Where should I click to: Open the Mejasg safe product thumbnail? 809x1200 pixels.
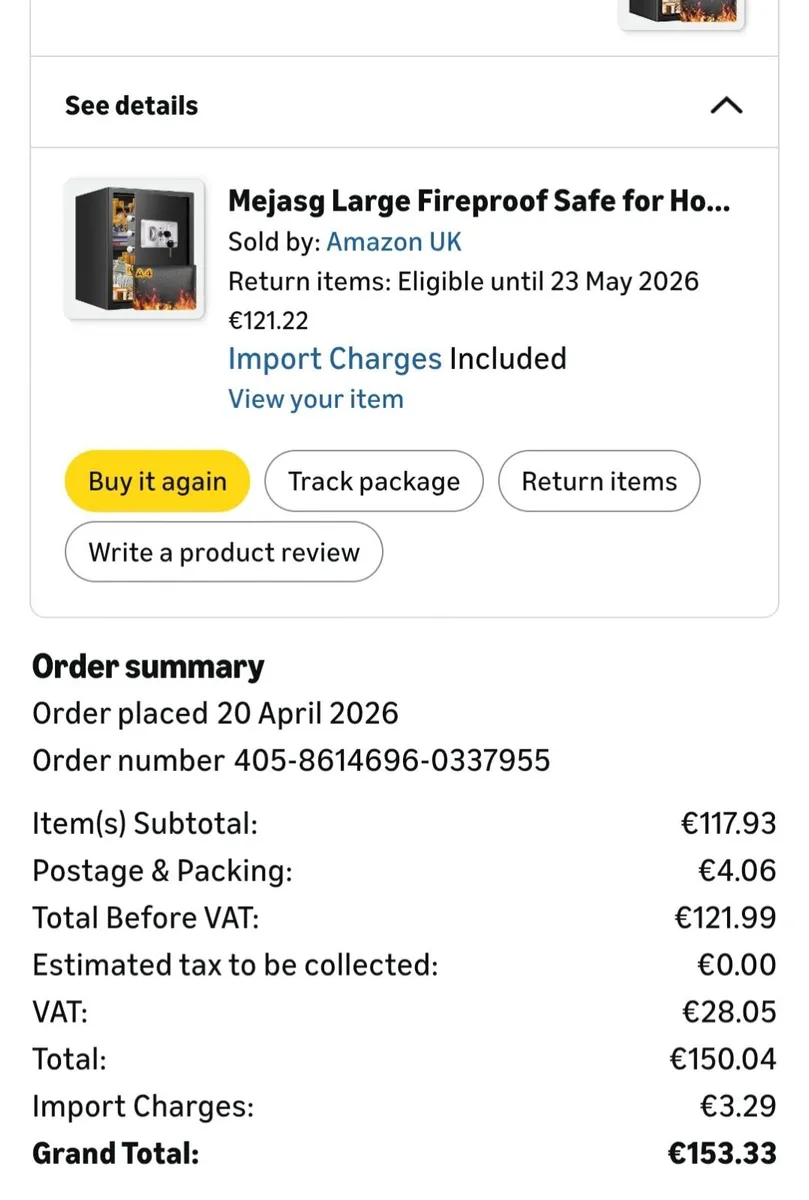pyautogui.click(x=135, y=249)
